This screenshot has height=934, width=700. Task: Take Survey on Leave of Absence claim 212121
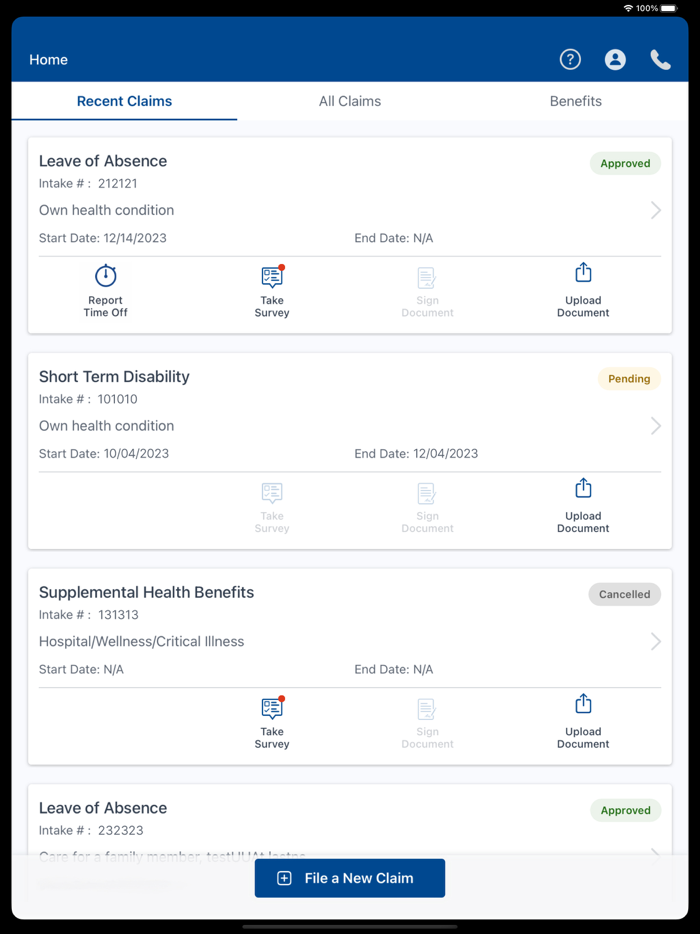point(271,289)
